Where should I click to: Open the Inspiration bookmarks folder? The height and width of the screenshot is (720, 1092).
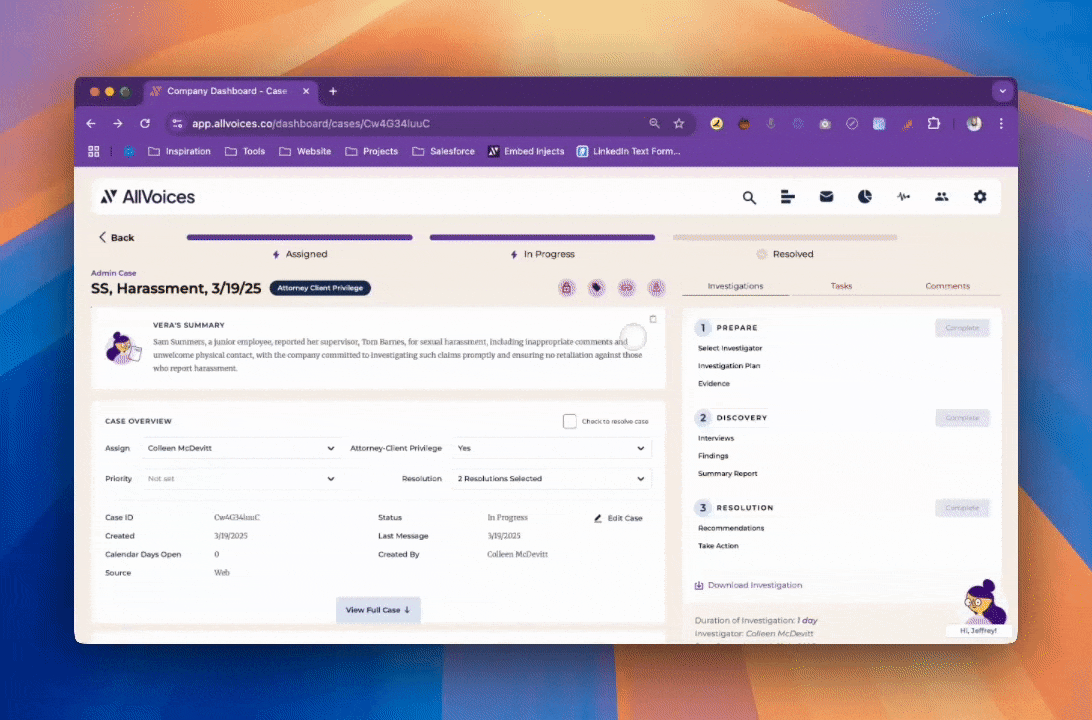click(x=179, y=151)
